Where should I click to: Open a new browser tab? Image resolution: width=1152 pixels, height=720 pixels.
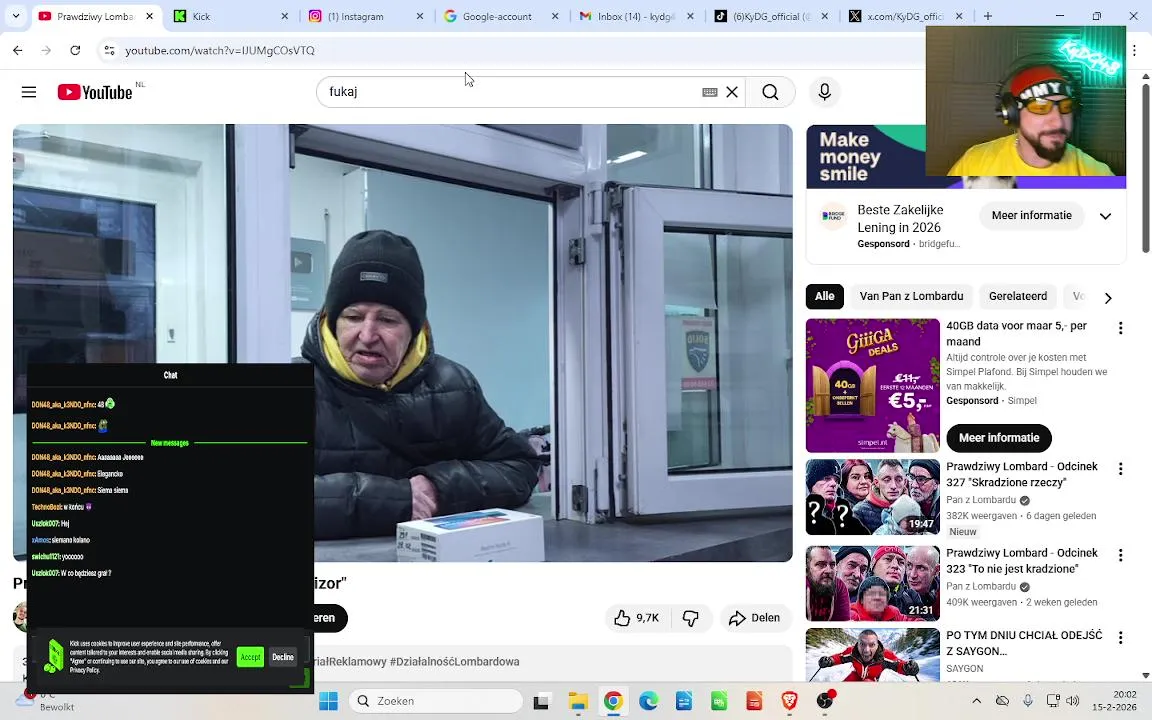987,15
